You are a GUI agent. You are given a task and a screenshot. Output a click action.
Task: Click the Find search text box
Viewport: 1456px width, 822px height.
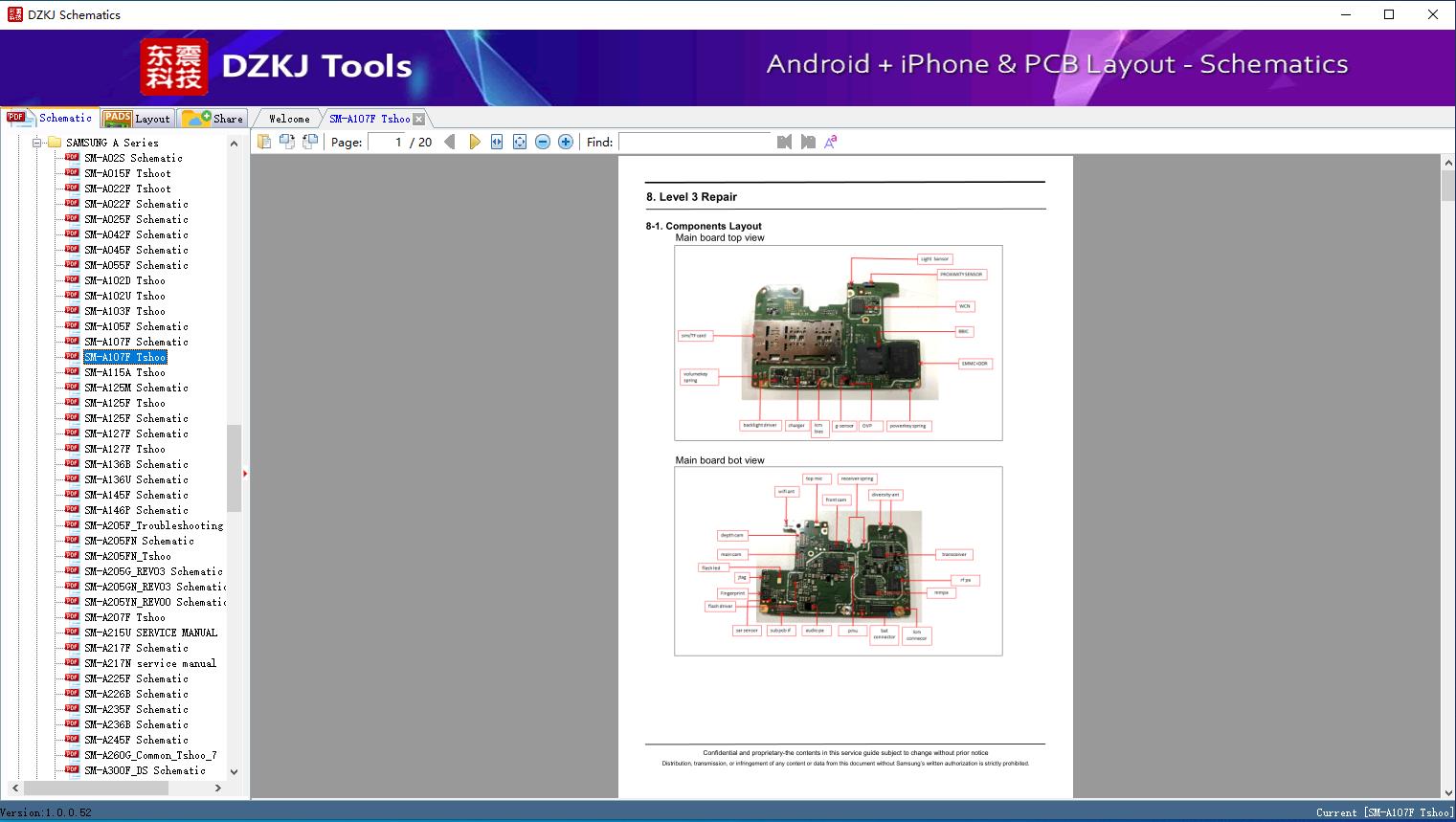coord(694,142)
